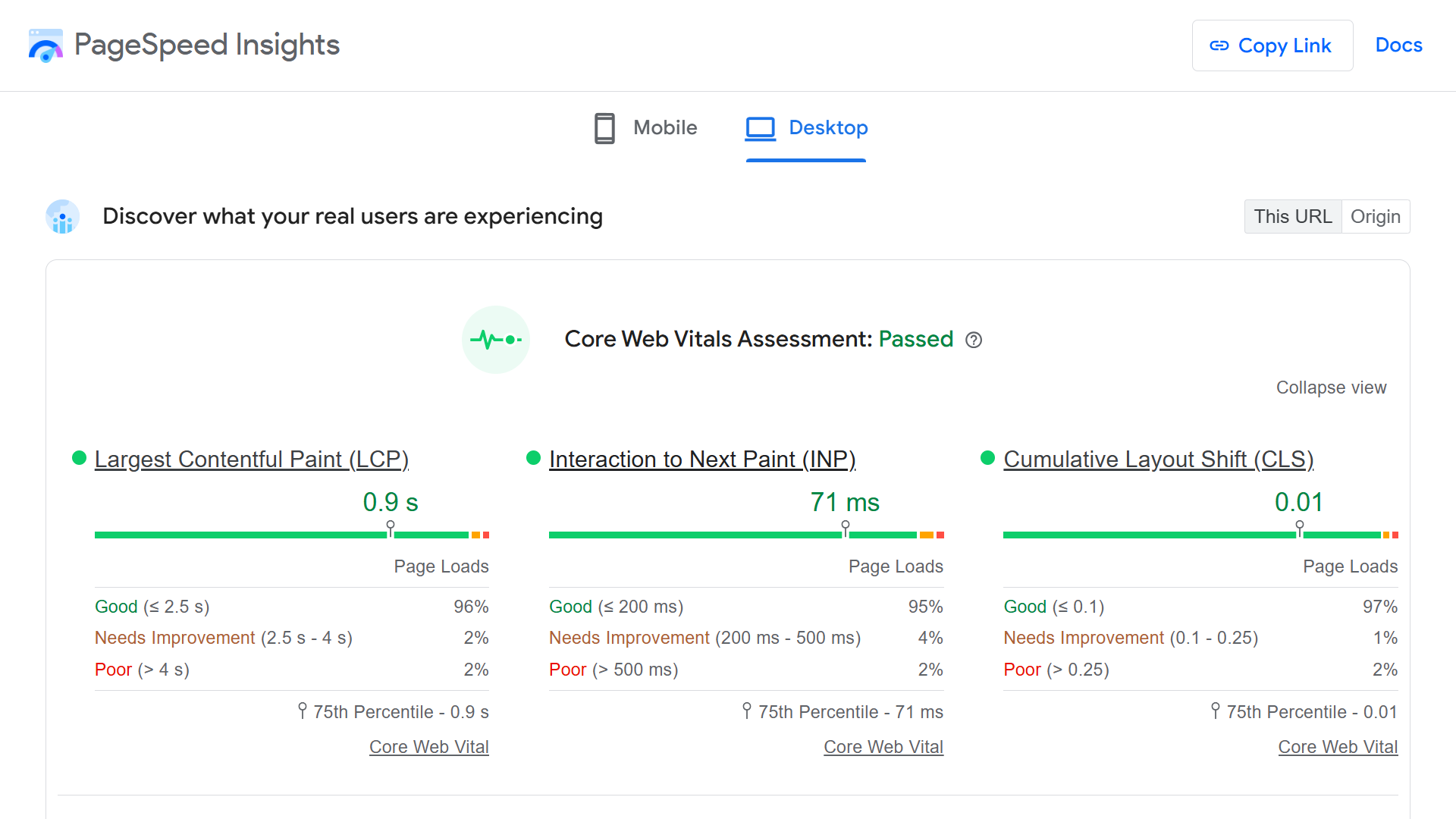Image resolution: width=1456 pixels, height=819 pixels.
Task: Select the Origin toggle option
Action: (x=1376, y=217)
